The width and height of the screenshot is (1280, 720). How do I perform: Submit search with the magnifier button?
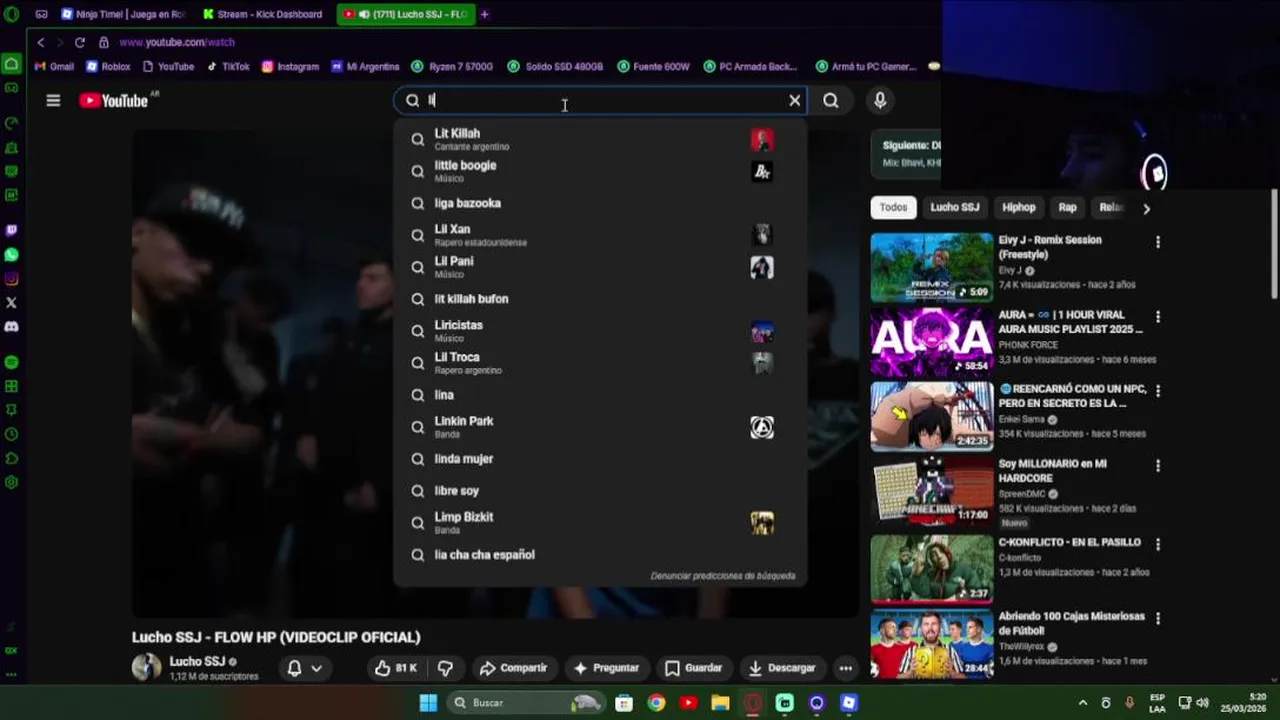click(831, 100)
